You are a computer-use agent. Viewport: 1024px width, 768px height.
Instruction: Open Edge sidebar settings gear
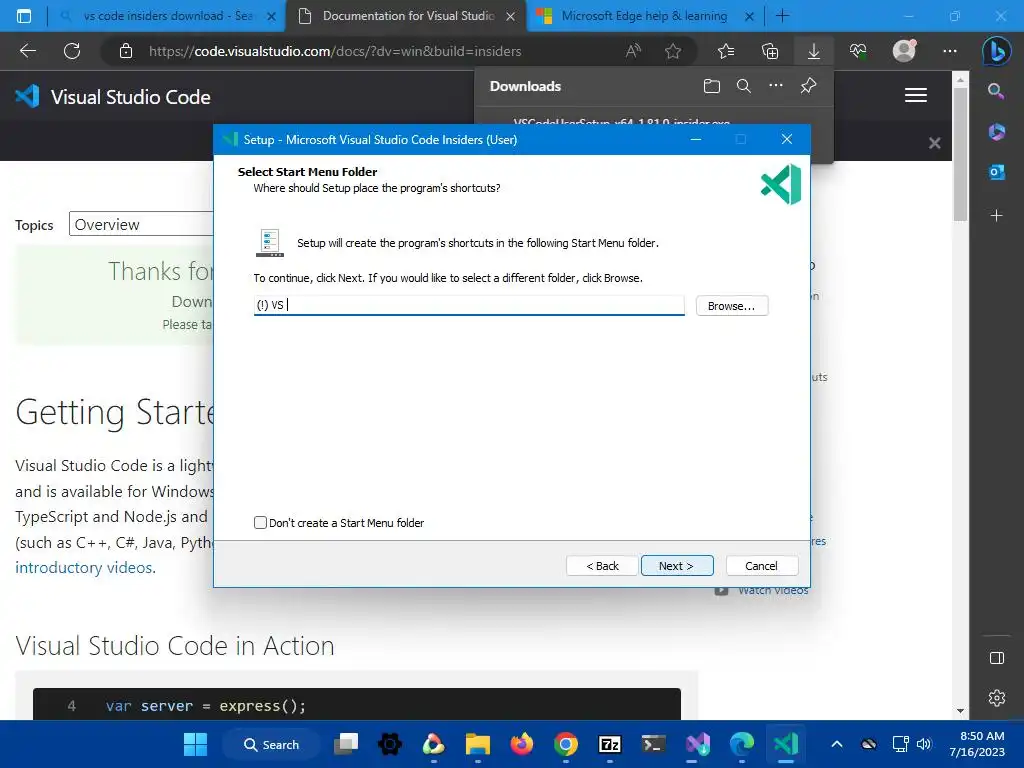tap(997, 697)
